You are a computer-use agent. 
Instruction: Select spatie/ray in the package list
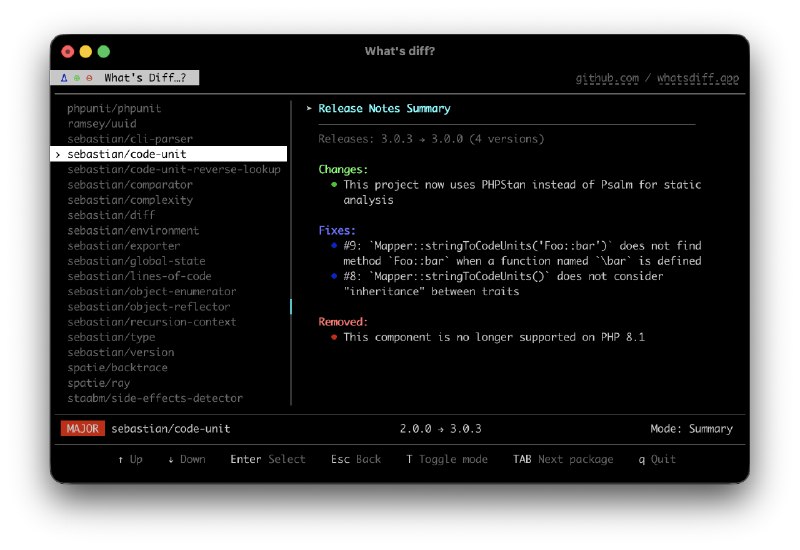pyautogui.click(x=99, y=383)
